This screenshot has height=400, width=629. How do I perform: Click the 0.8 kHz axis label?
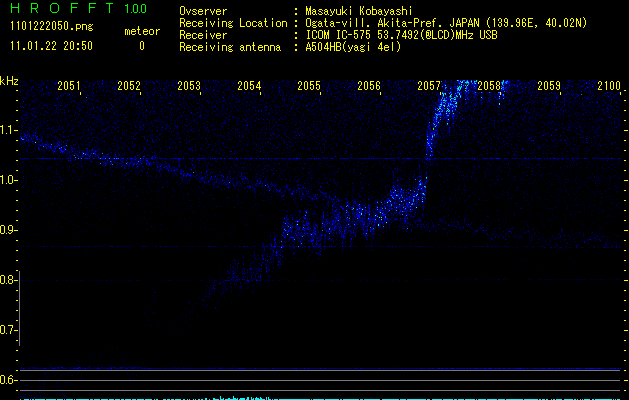point(7,280)
